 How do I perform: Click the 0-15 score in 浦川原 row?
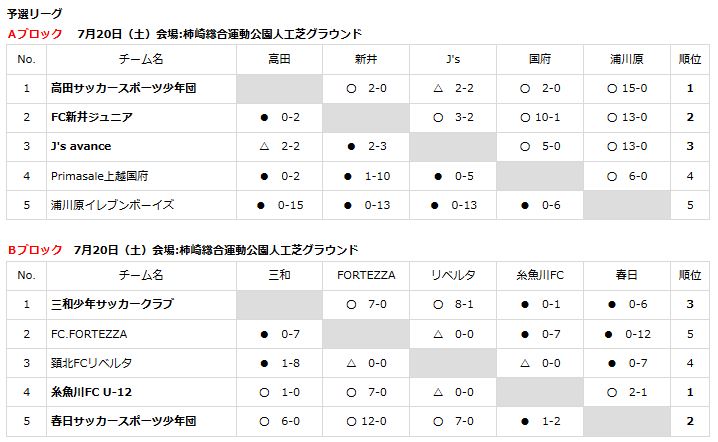click(290, 205)
